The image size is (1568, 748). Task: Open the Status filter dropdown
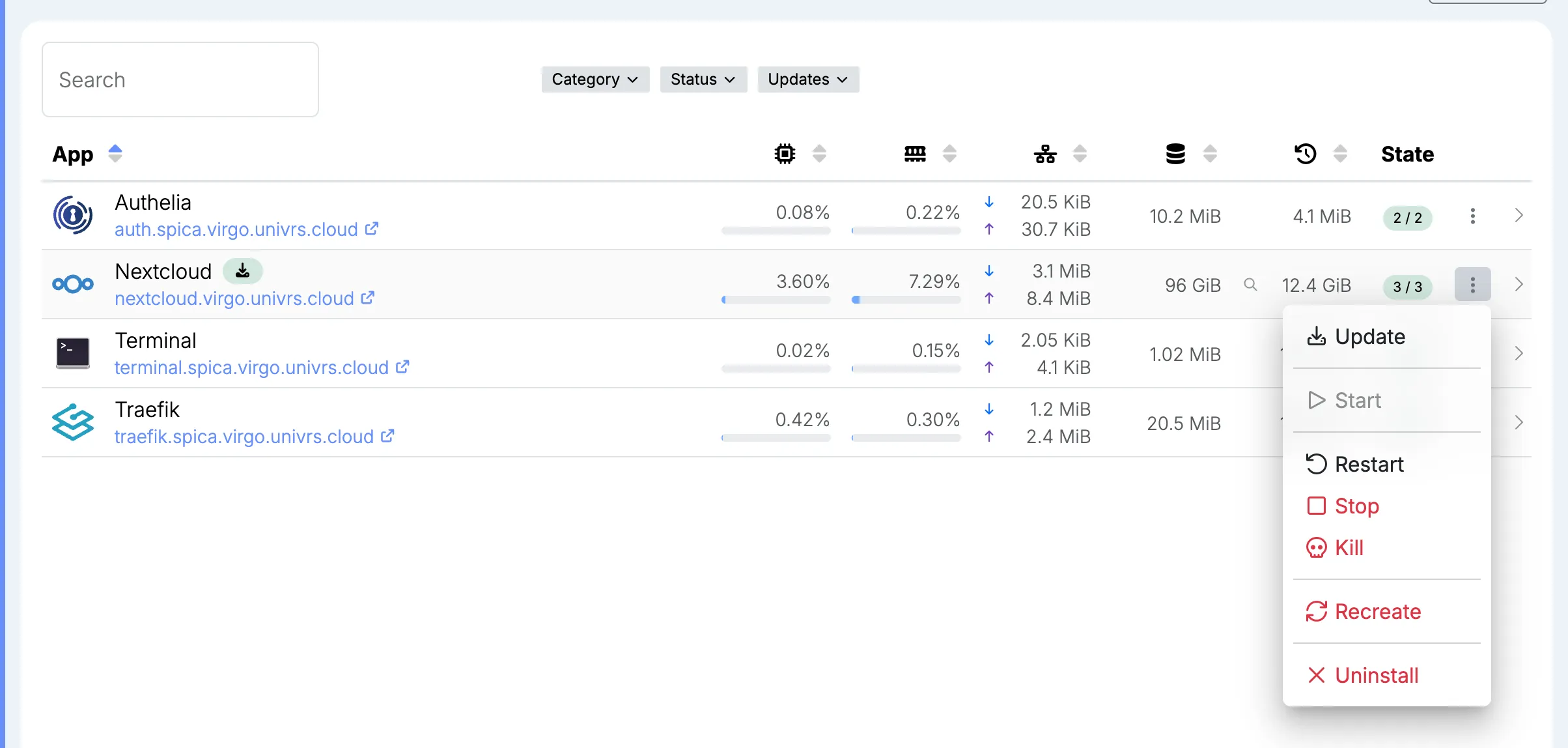(x=703, y=79)
